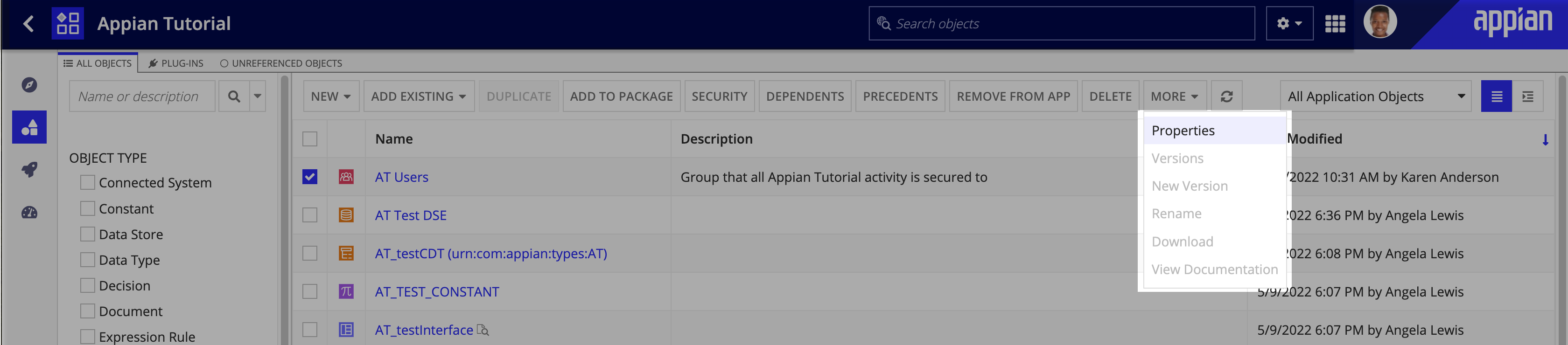
Task: Click the AT Users group icon
Action: click(346, 177)
